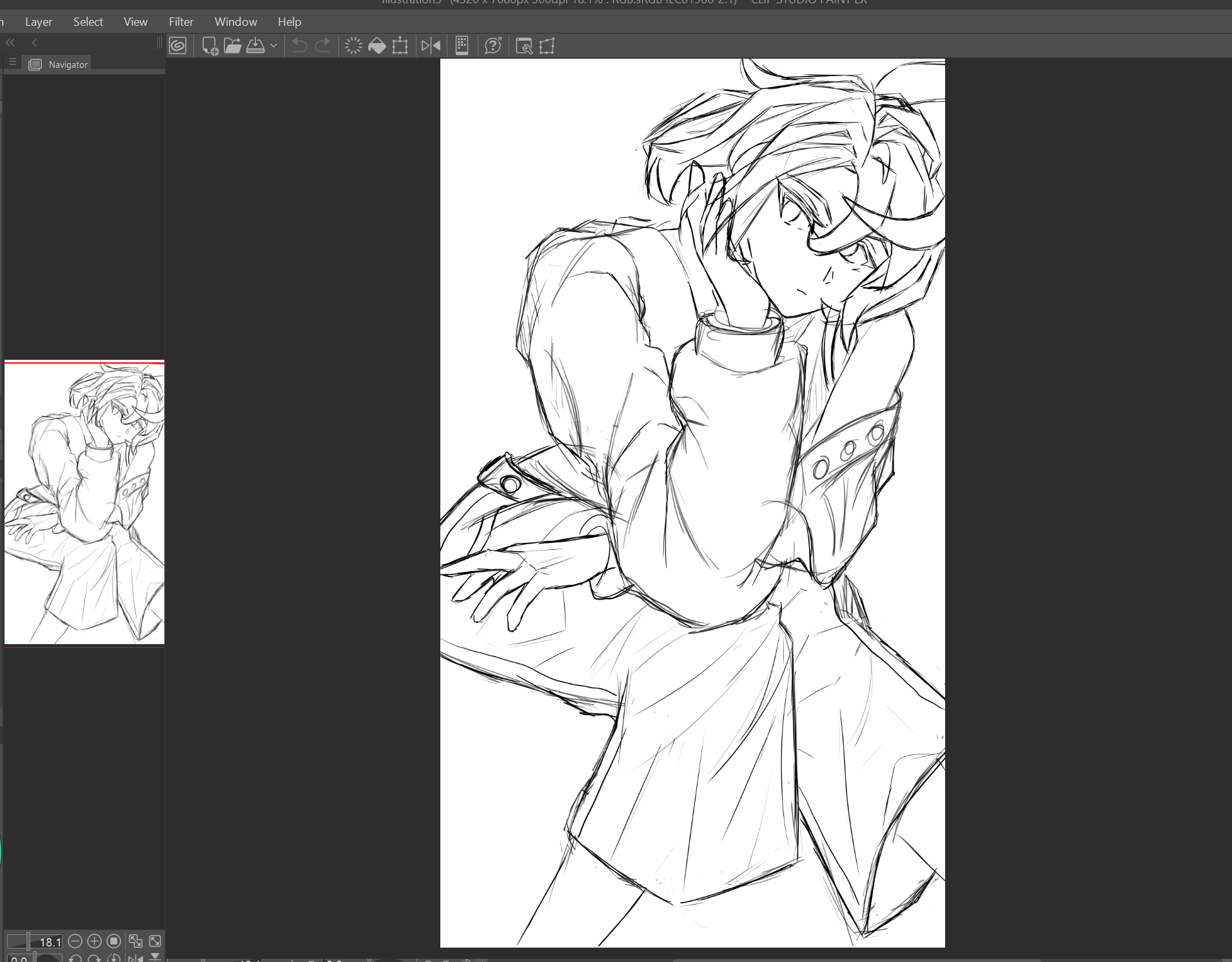Flip the canvas vertically in Navigator

tap(155, 958)
